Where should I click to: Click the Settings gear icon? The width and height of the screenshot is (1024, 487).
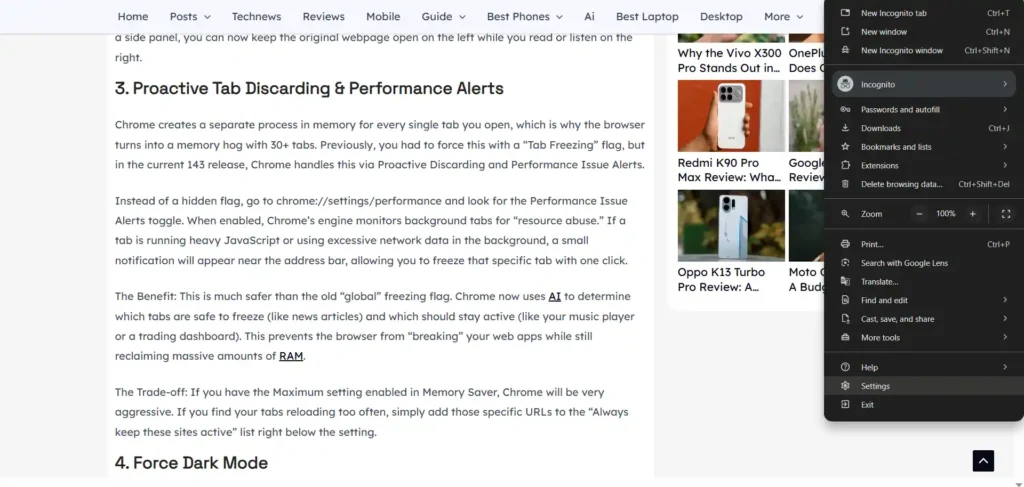[x=845, y=386]
